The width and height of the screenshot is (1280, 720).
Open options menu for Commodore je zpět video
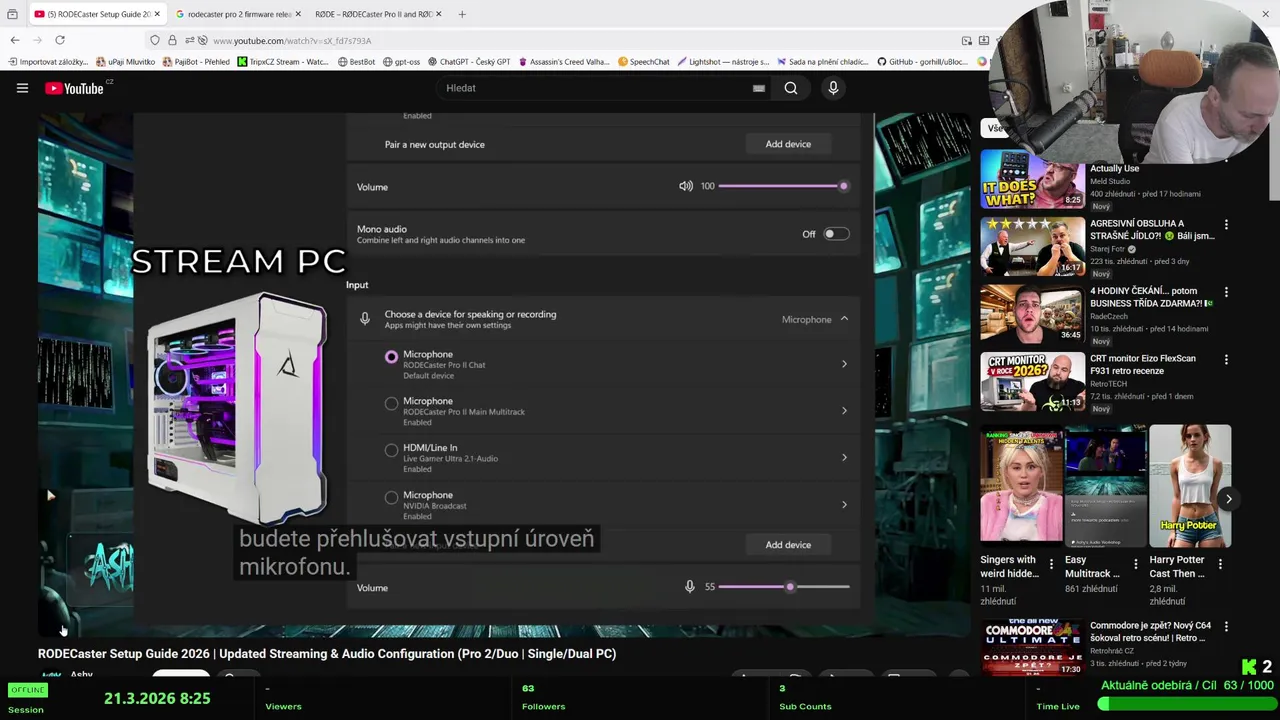(x=1226, y=627)
